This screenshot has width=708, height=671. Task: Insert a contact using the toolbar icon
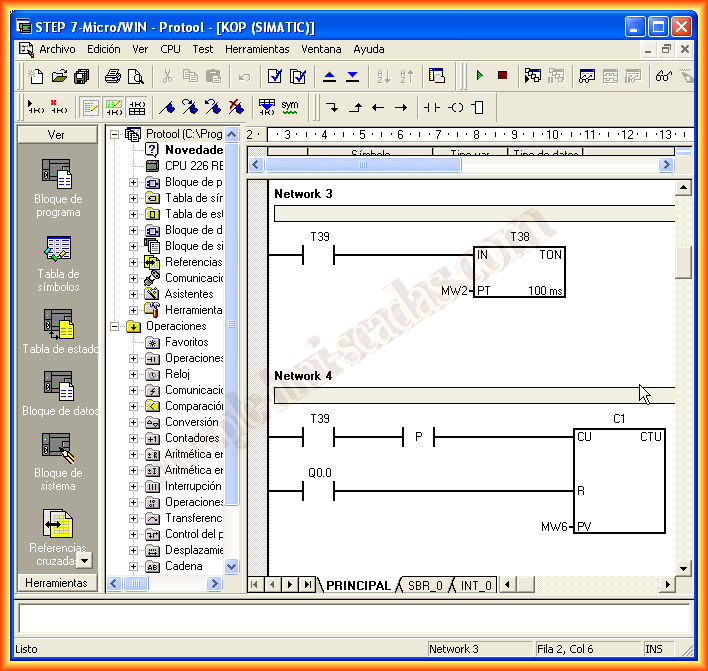tap(431, 107)
